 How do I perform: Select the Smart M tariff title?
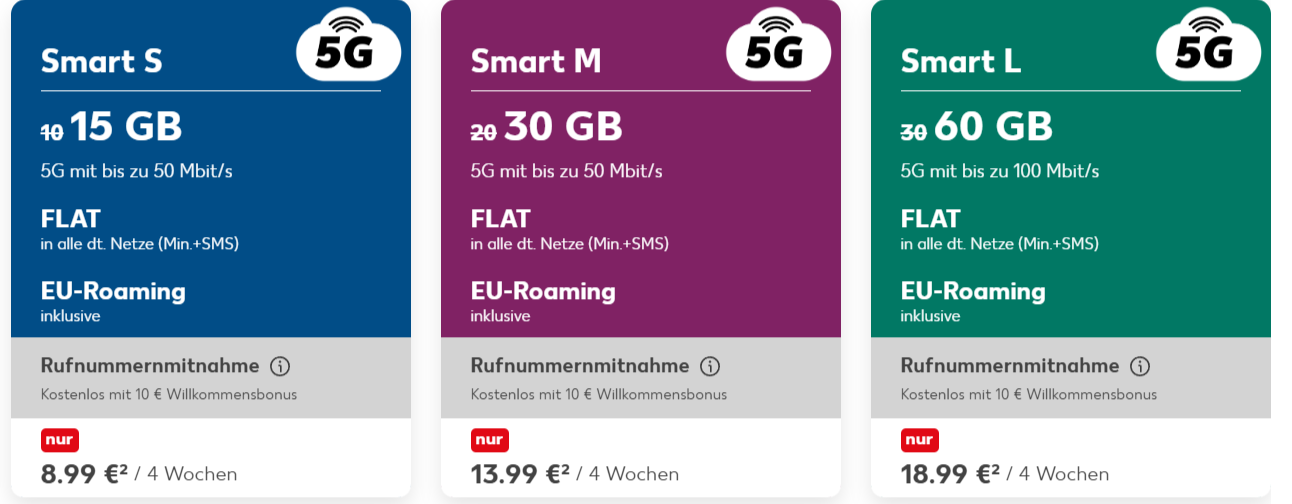tap(536, 61)
